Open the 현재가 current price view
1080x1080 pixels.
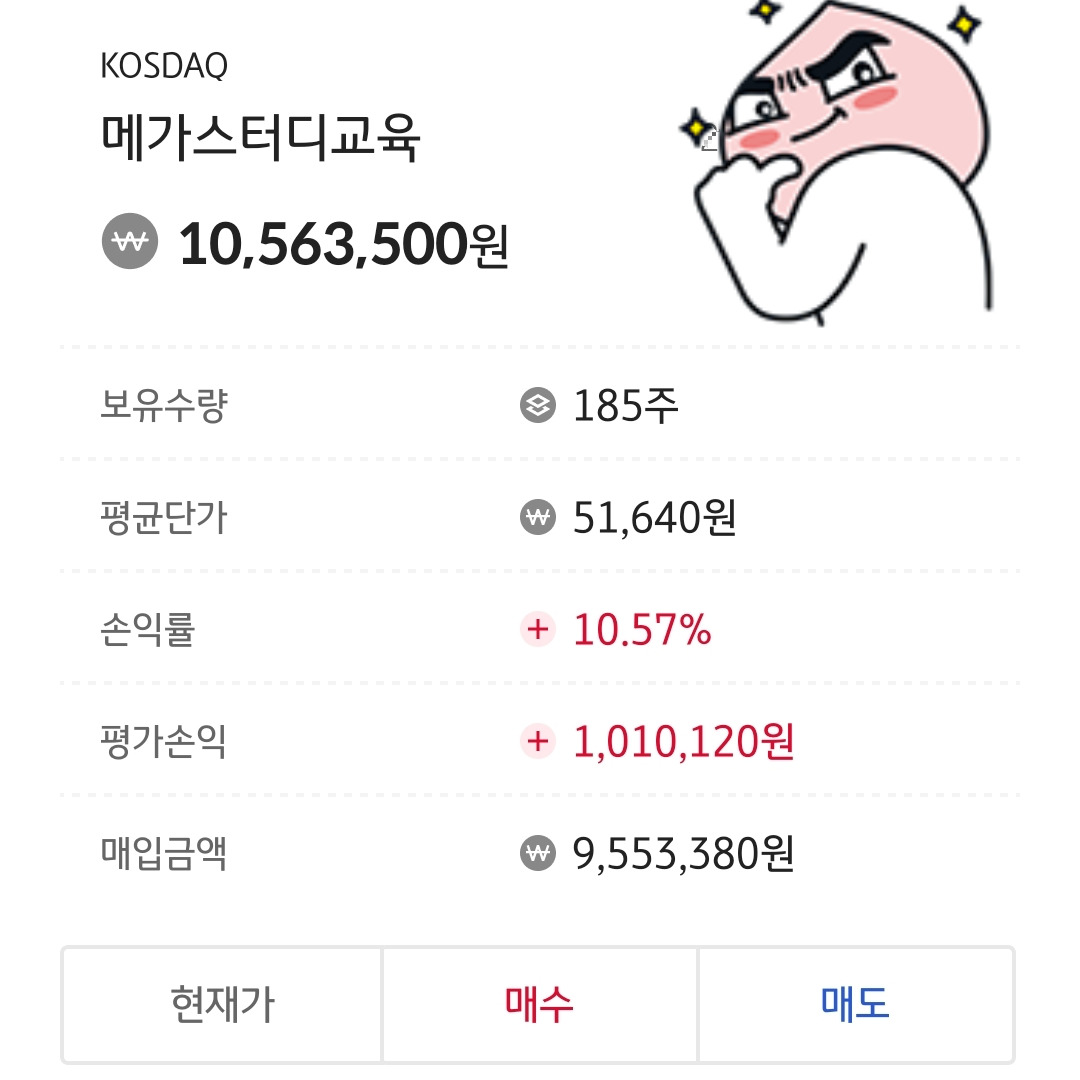click(x=221, y=1006)
